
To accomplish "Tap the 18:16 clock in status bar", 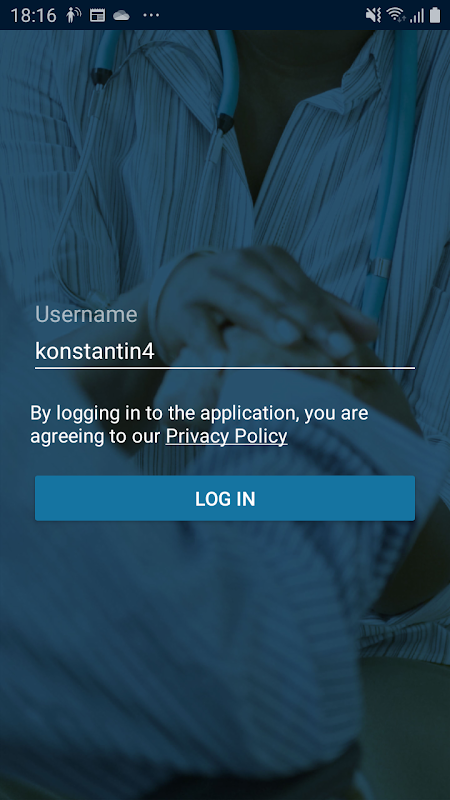I will pos(33,15).
